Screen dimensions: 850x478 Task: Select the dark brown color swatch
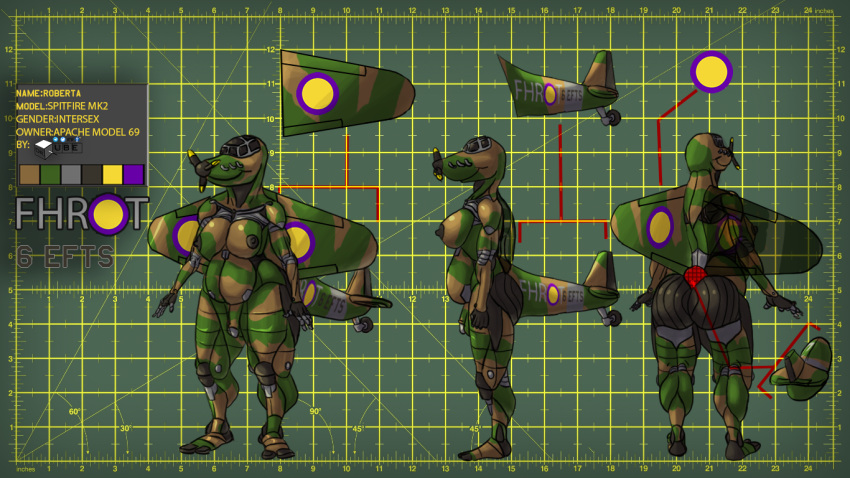click(x=91, y=174)
